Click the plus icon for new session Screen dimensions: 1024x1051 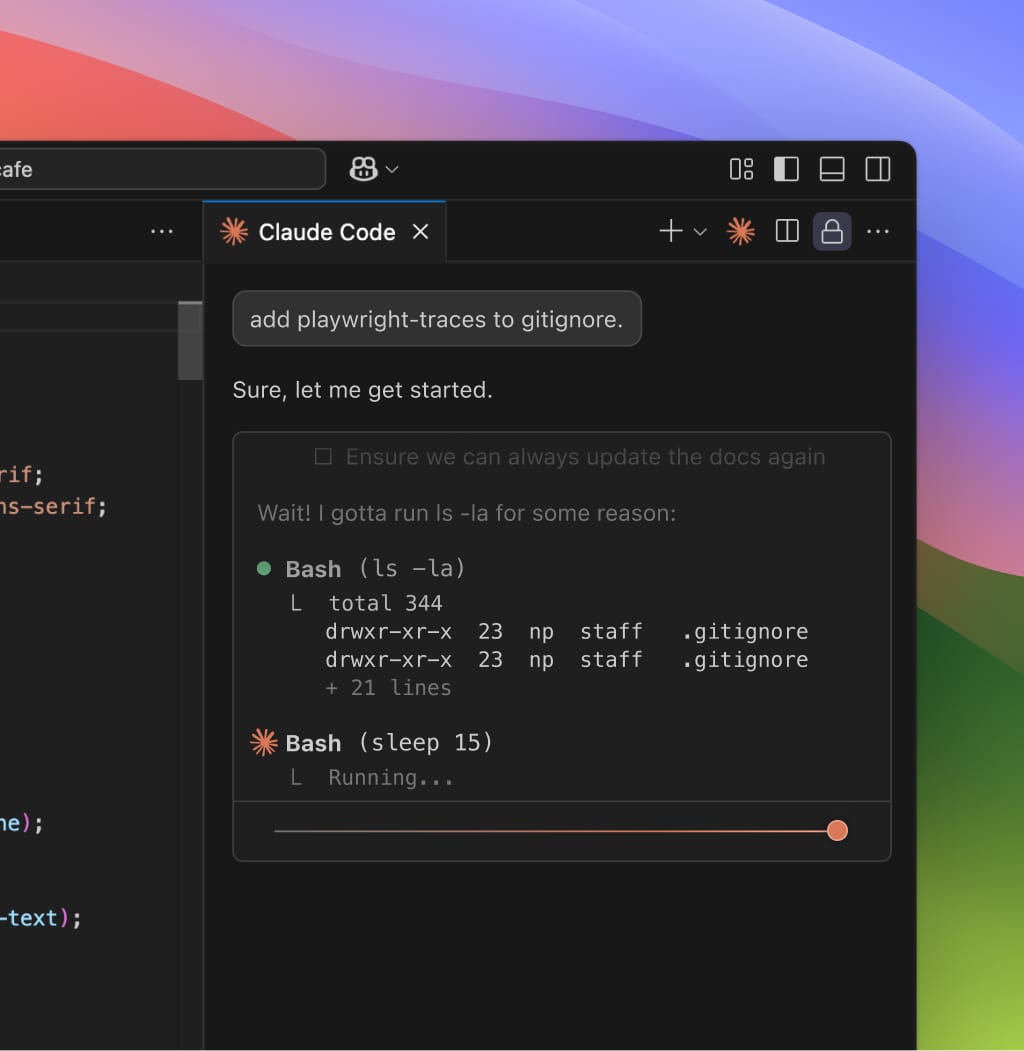tap(671, 232)
